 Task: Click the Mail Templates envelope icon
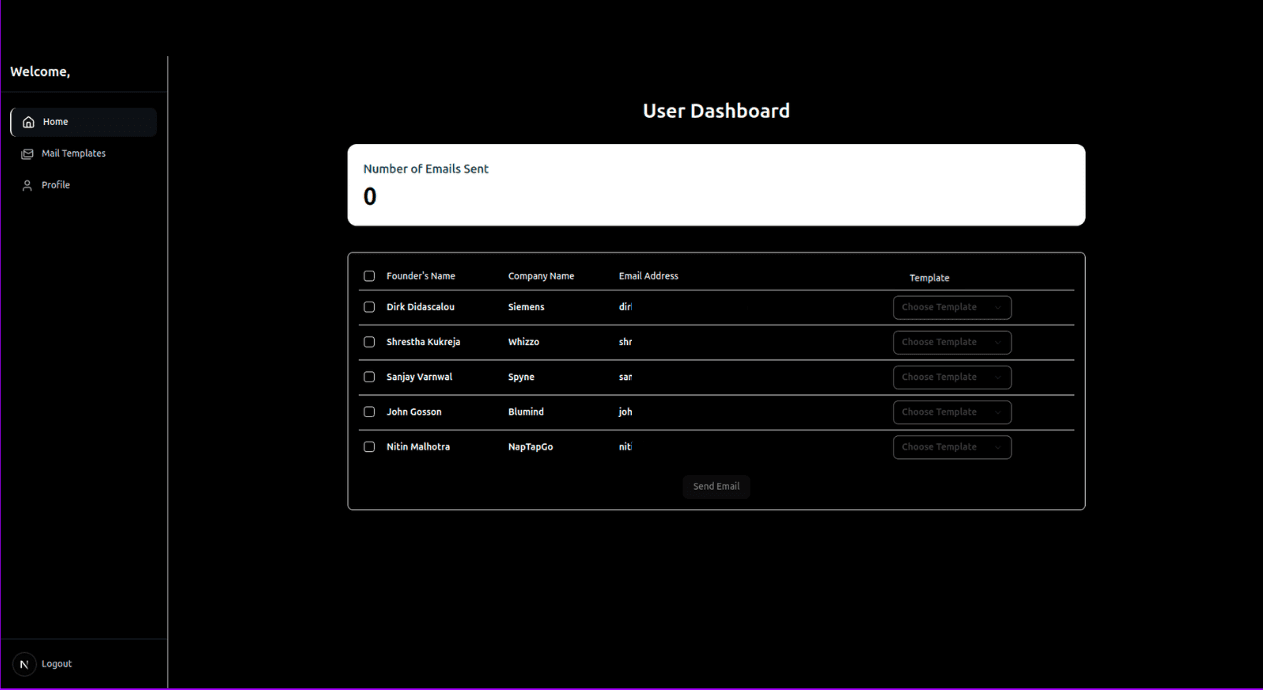pos(27,154)
